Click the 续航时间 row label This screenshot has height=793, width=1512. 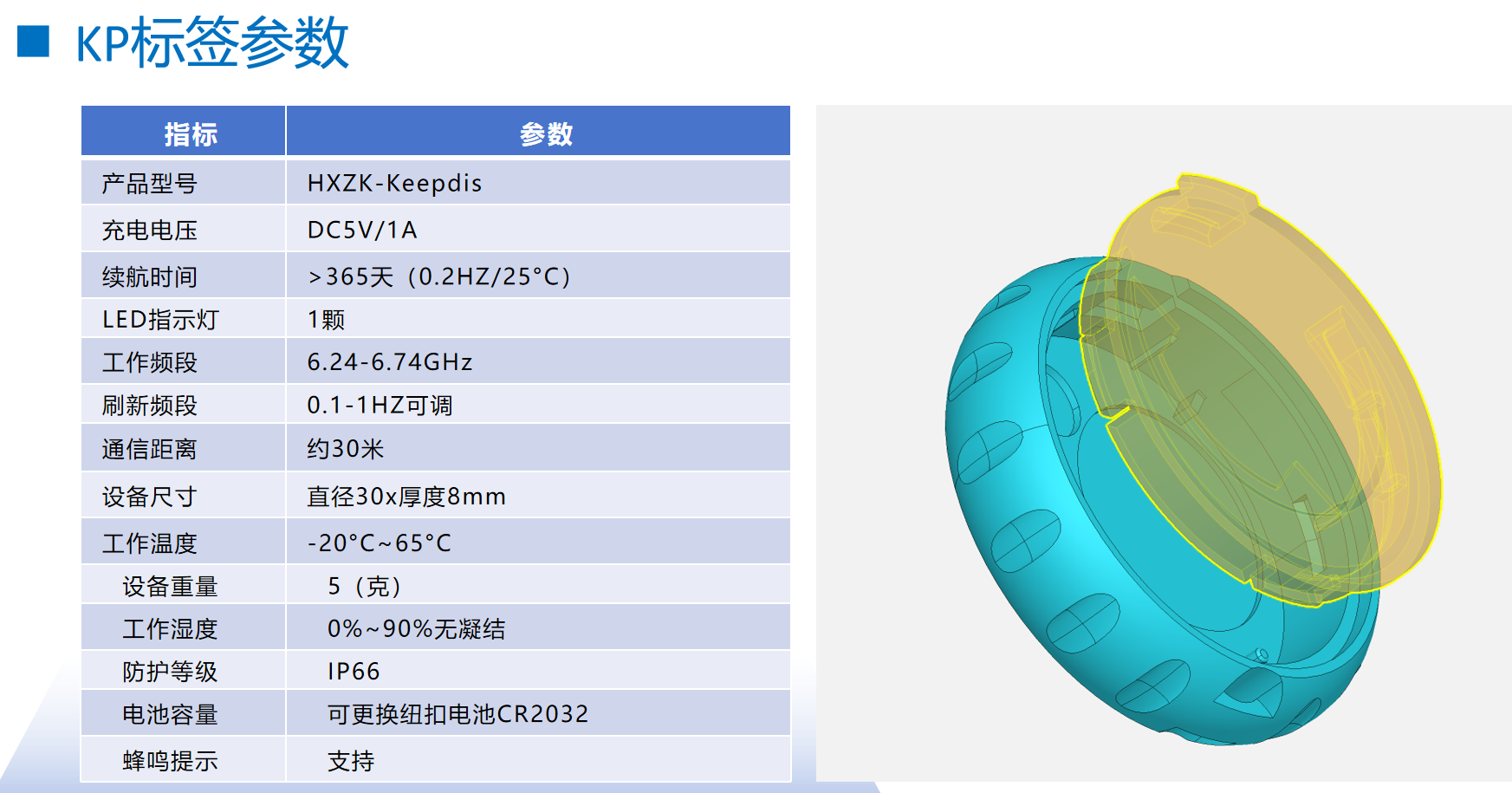point(149,277)
